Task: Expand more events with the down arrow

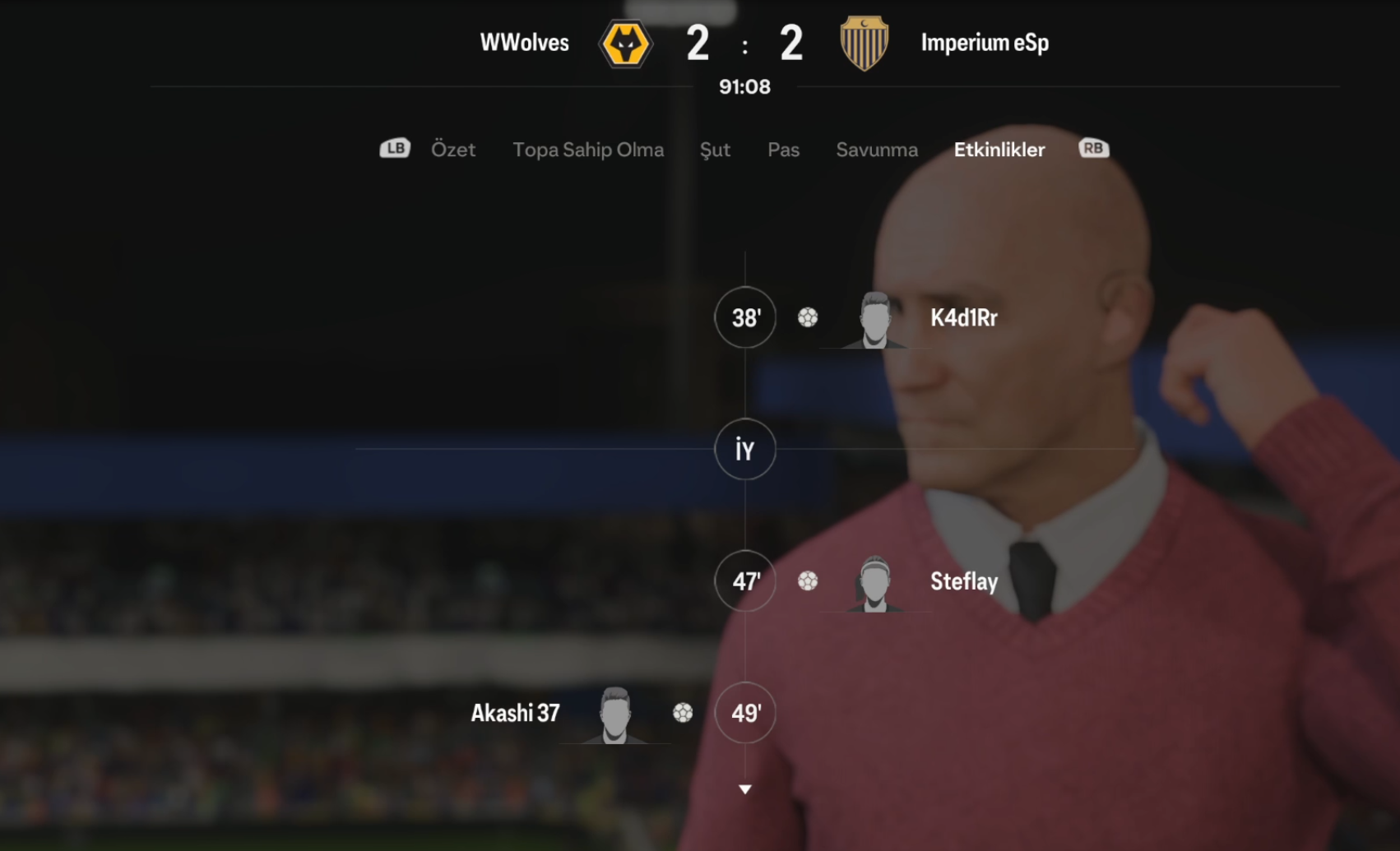Action: (x=745, y=789)
